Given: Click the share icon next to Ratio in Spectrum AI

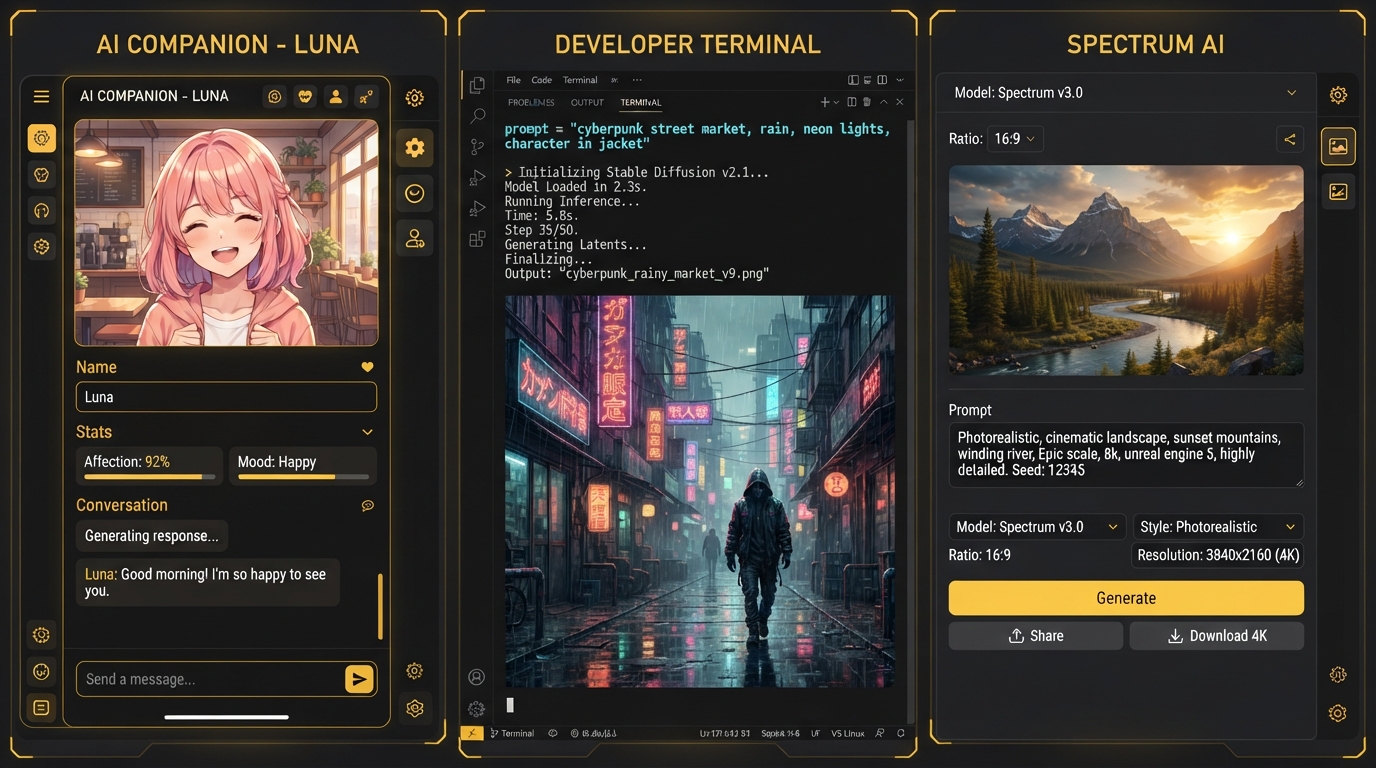Looking at the screenshot, I should tap(1290, 139).
